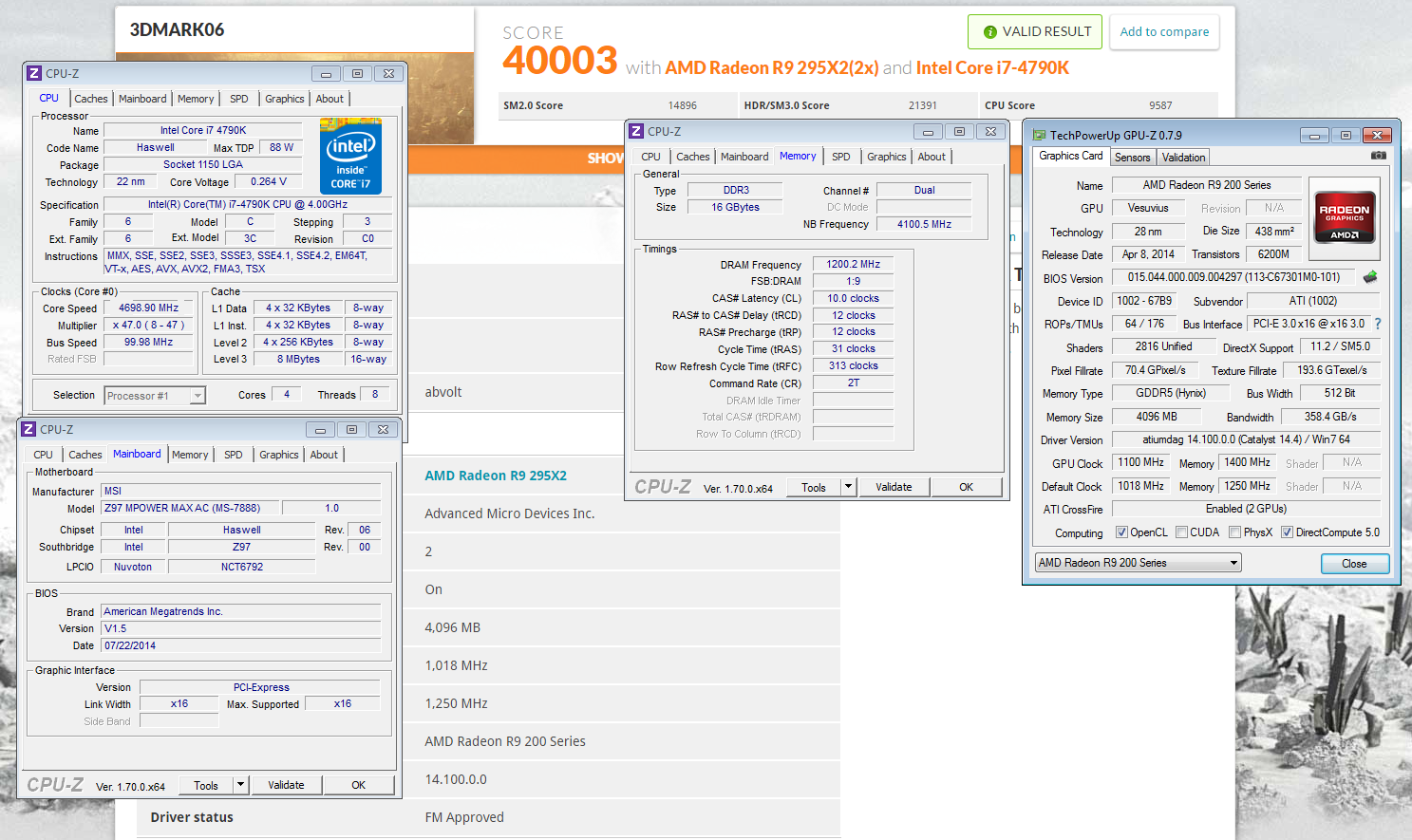The height and width of the screenshot is (840, 1412).
Task: Click the Close button in GPU-Z
Action: tap(1354, 564)
